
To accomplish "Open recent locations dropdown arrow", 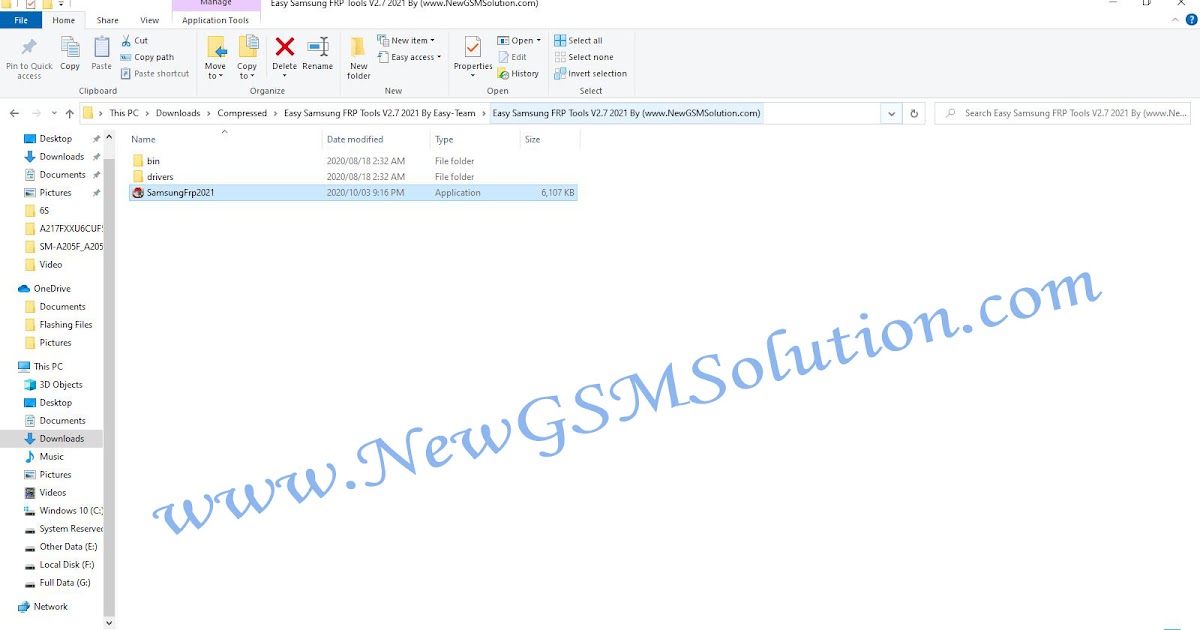I will pos(53,114).
